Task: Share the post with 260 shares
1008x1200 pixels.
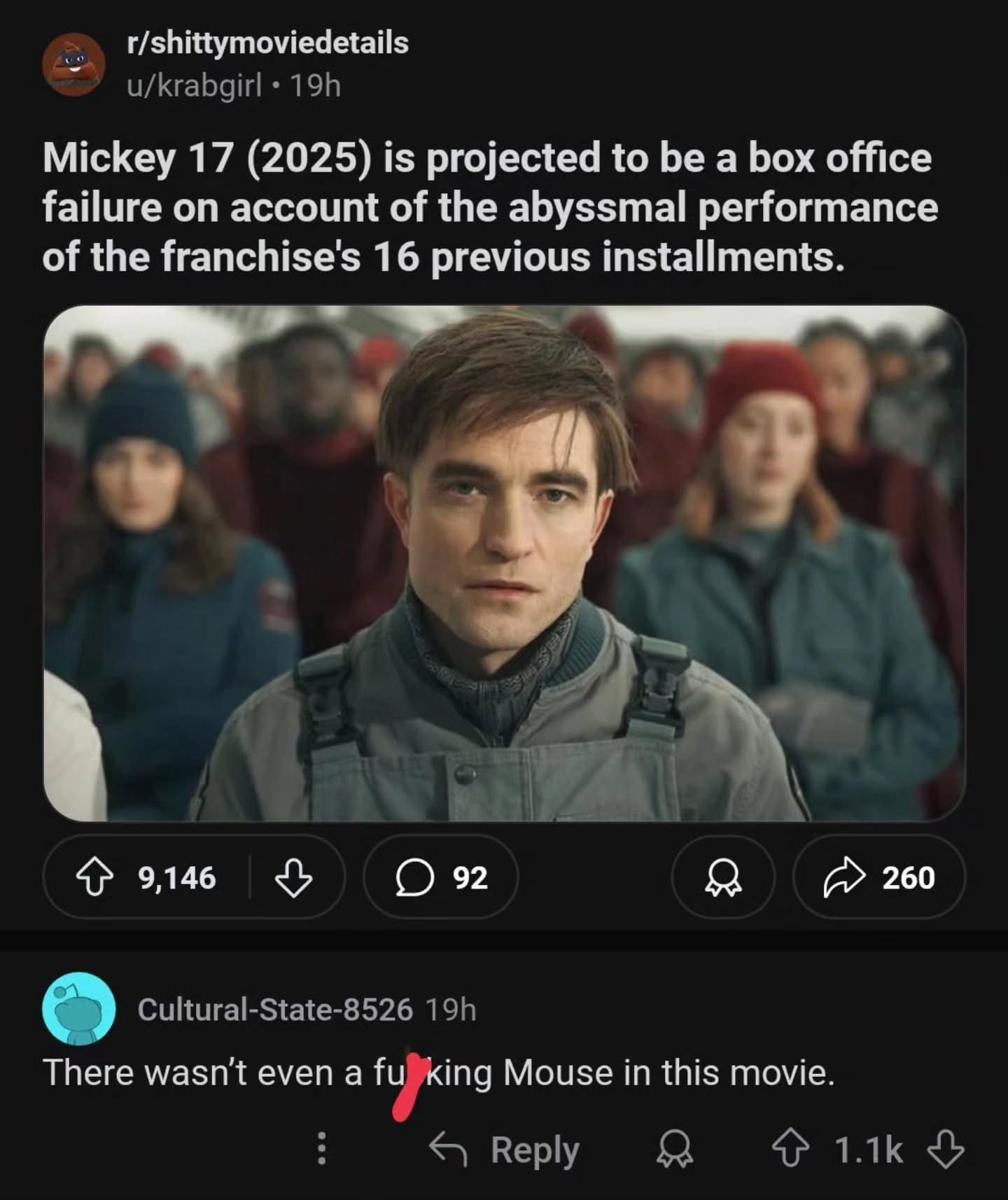Action: click(879, 877)
